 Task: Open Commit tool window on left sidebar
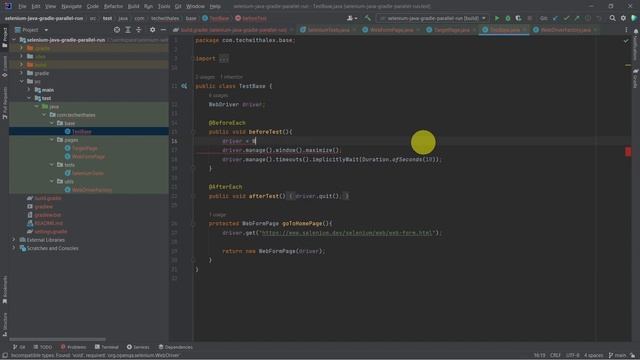click(x=4, y=67)
